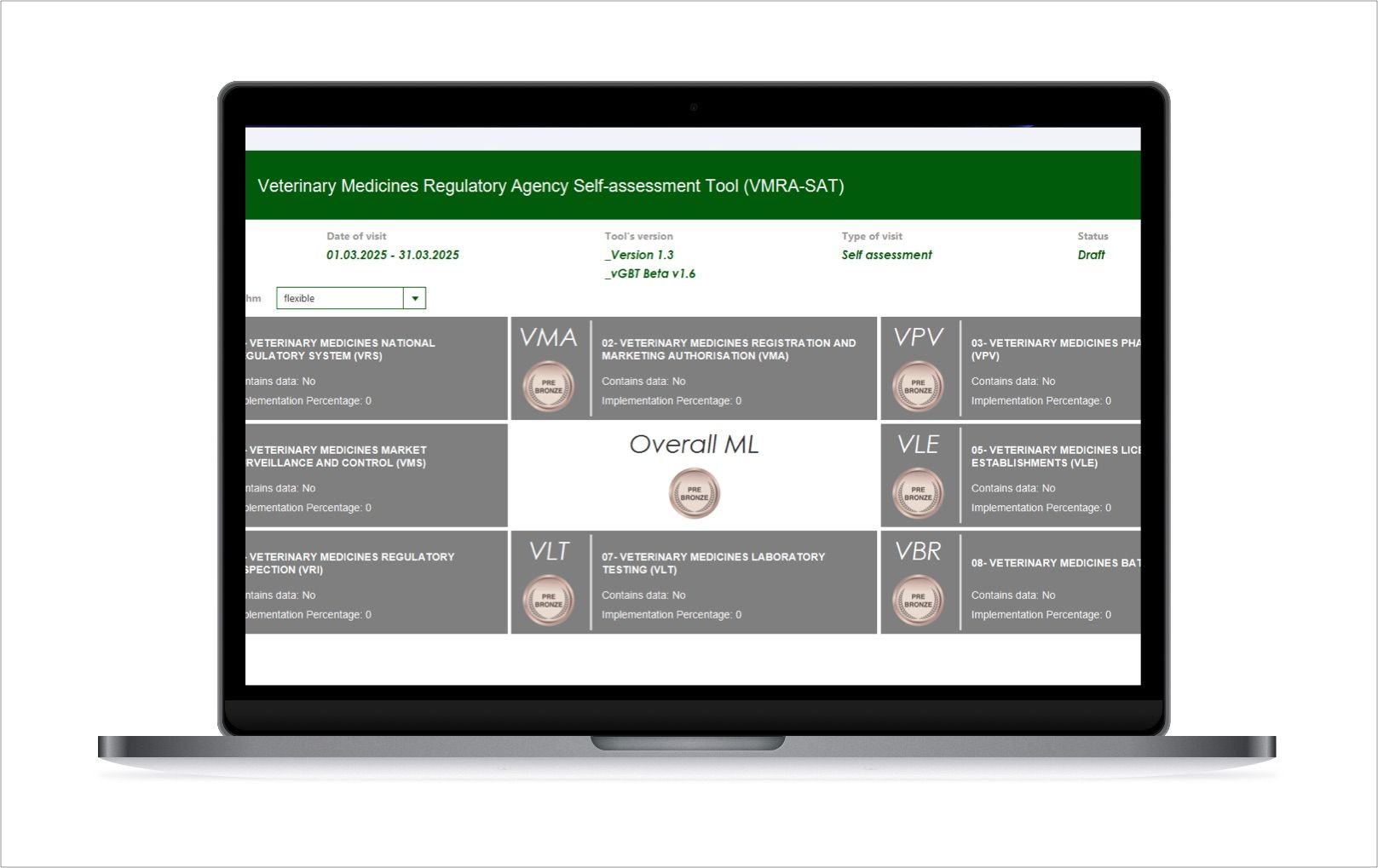Open the National Regulatory System (VRS) tile

tap(376, 368)
